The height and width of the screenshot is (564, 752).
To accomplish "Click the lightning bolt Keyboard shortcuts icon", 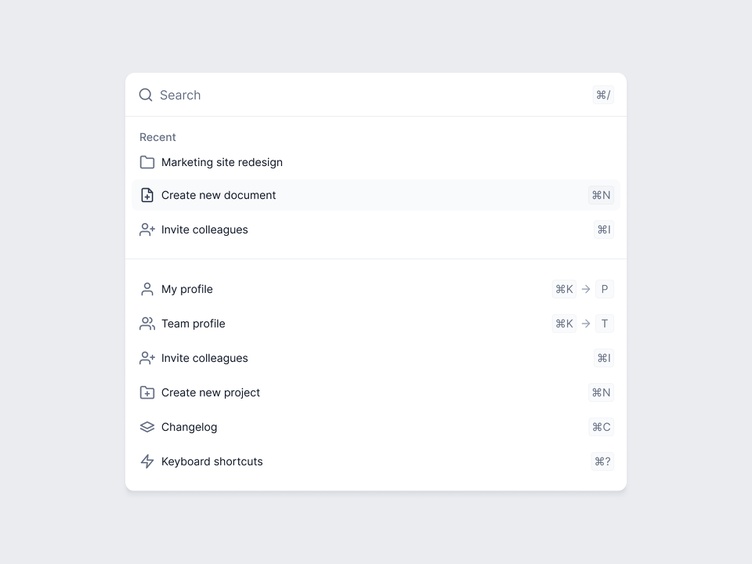I will pos(147,461).
